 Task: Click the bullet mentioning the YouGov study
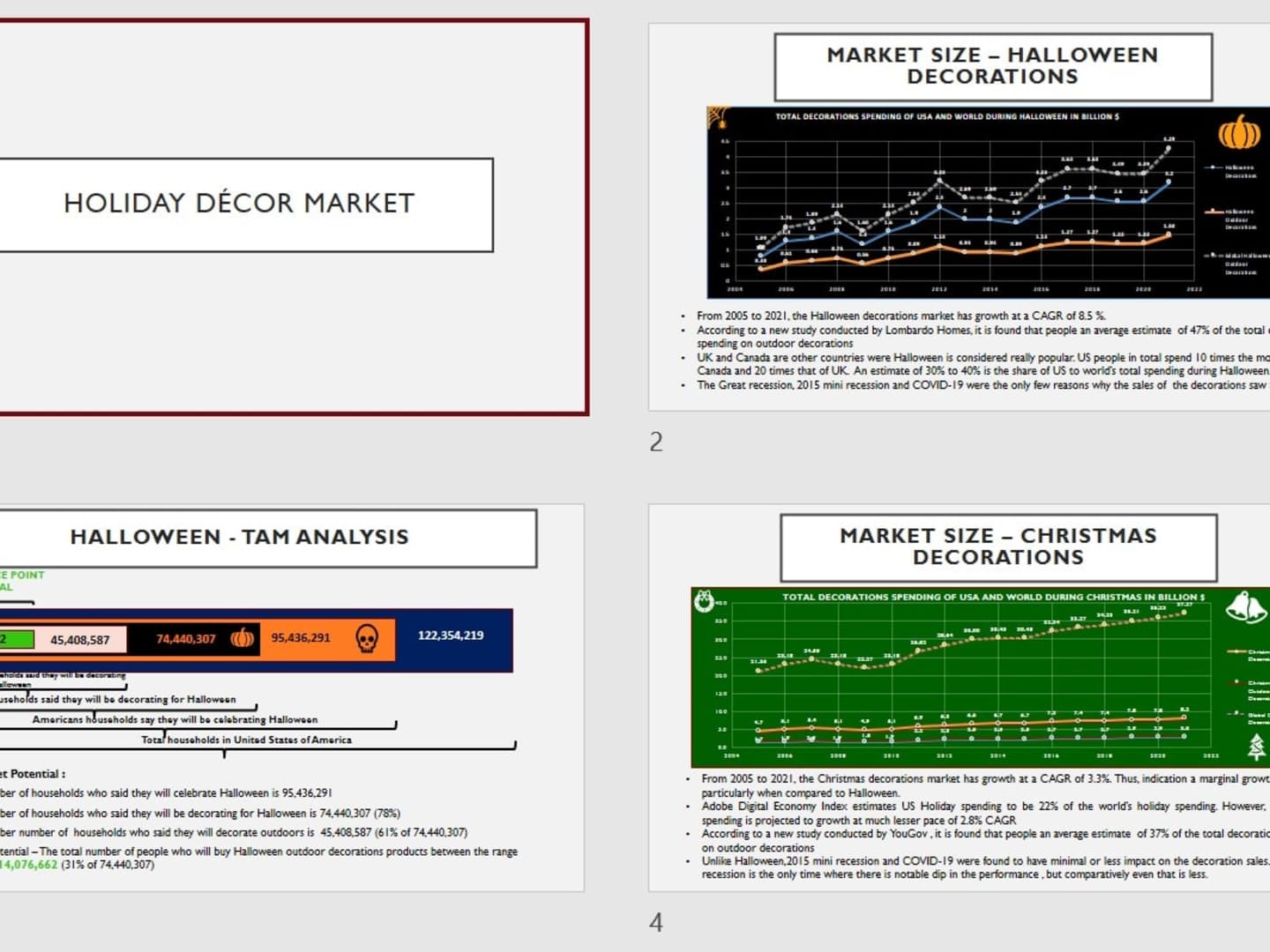point(985,840)
